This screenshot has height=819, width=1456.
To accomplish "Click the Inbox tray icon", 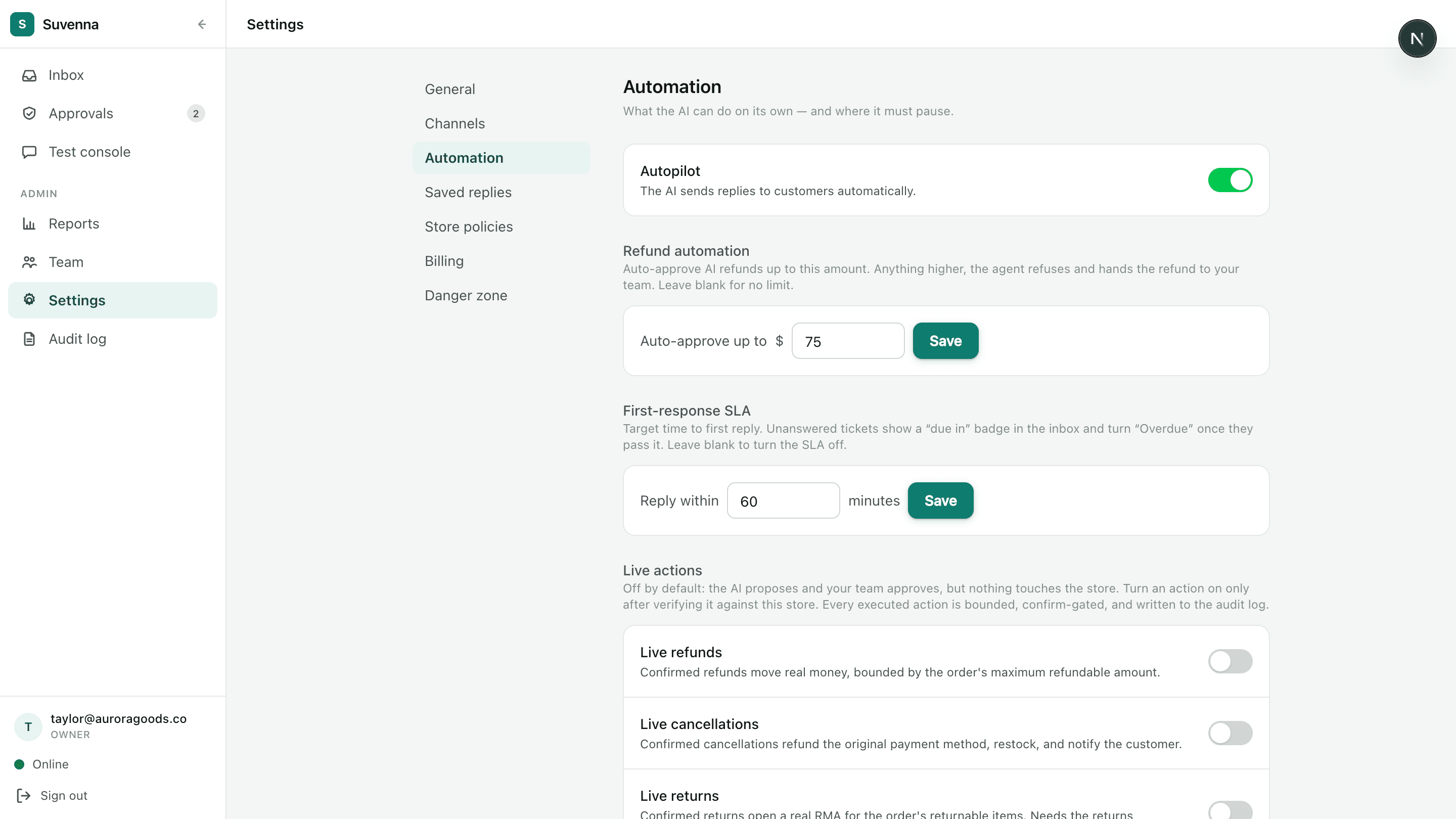I will 29,75.
